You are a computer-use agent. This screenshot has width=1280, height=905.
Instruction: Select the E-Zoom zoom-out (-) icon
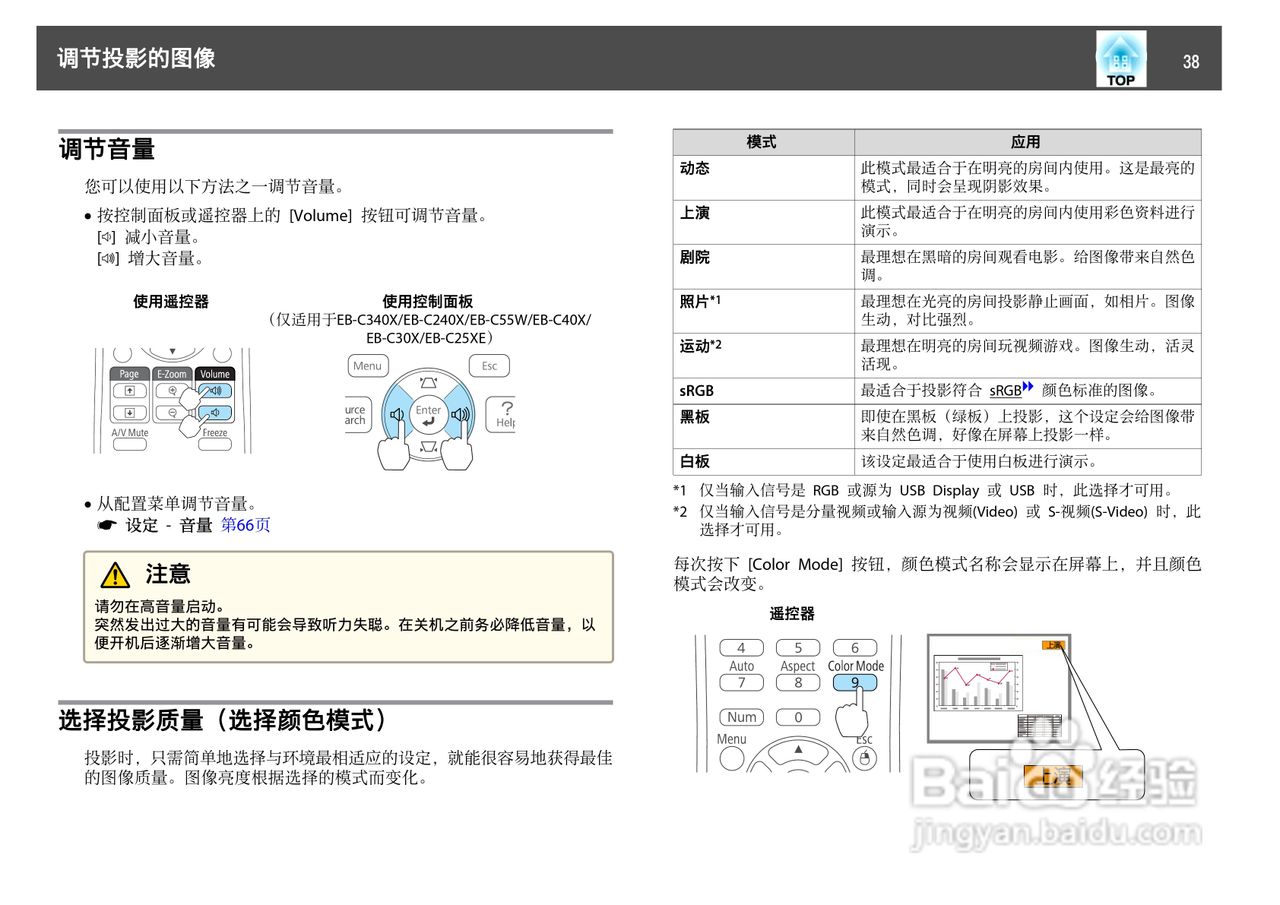(x=173, y=412)
